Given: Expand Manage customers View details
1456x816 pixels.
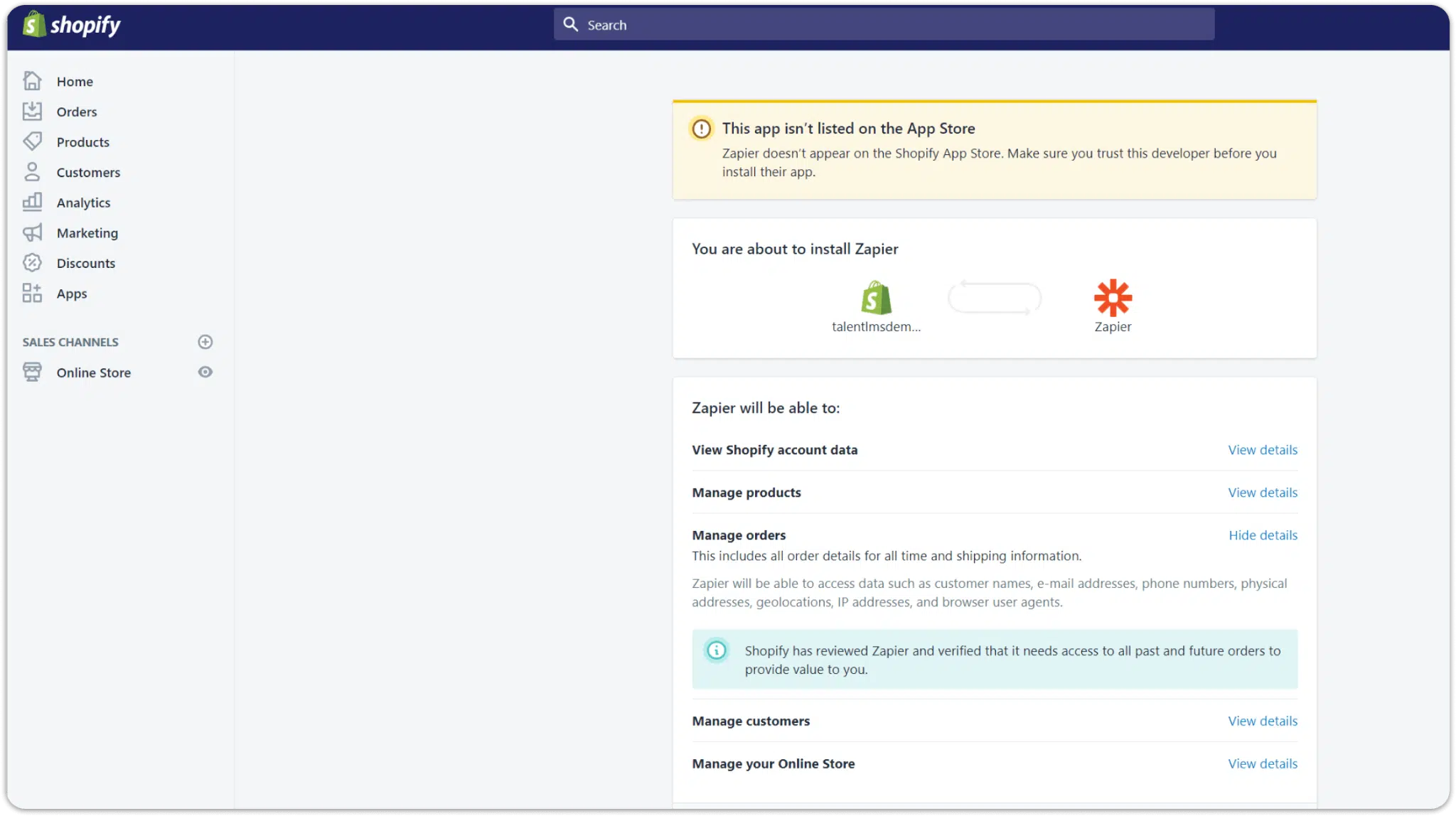Looking at the screenshot, I should pyautogui.click(x=1263, y=721).
